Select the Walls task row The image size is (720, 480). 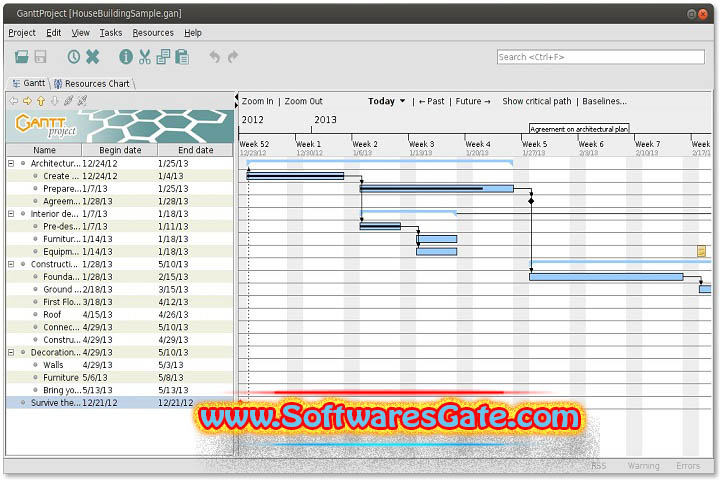(x=120, y=365)
